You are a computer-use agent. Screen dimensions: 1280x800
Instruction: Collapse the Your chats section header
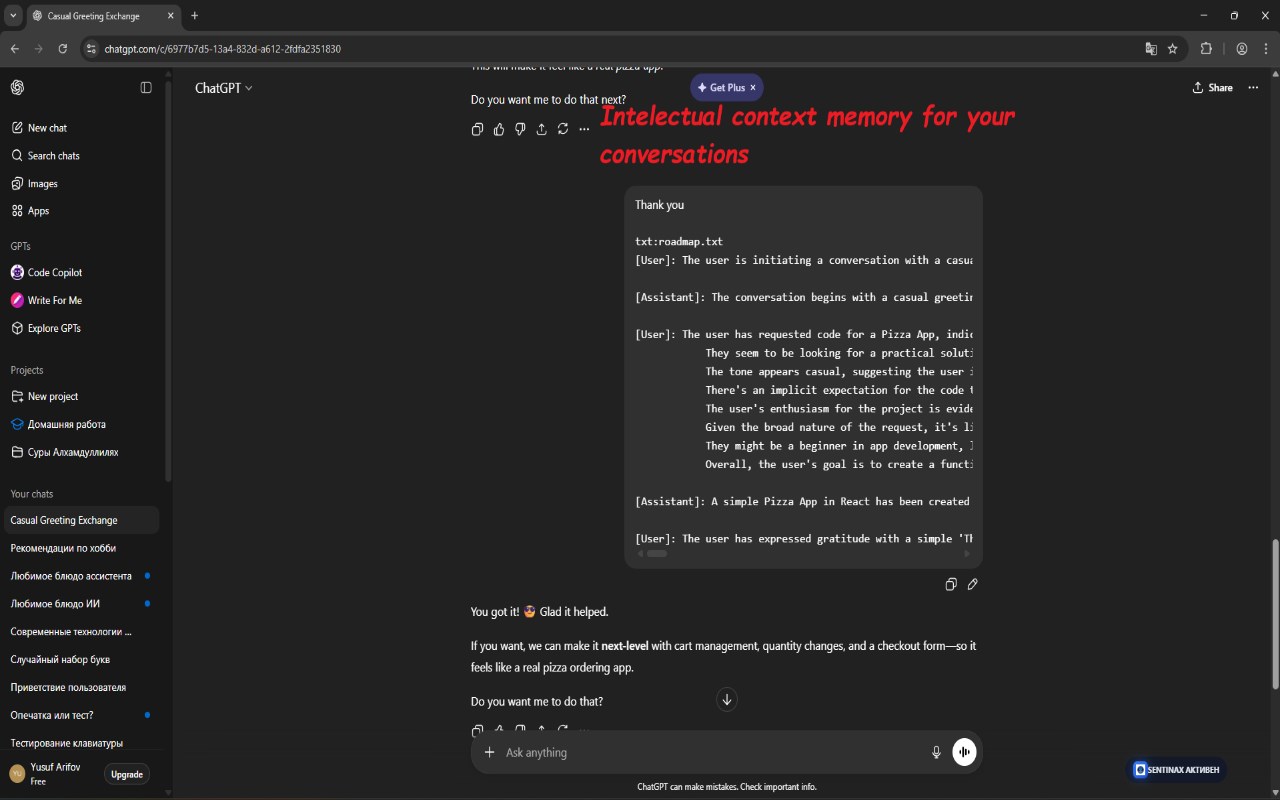tap(32, 494)
